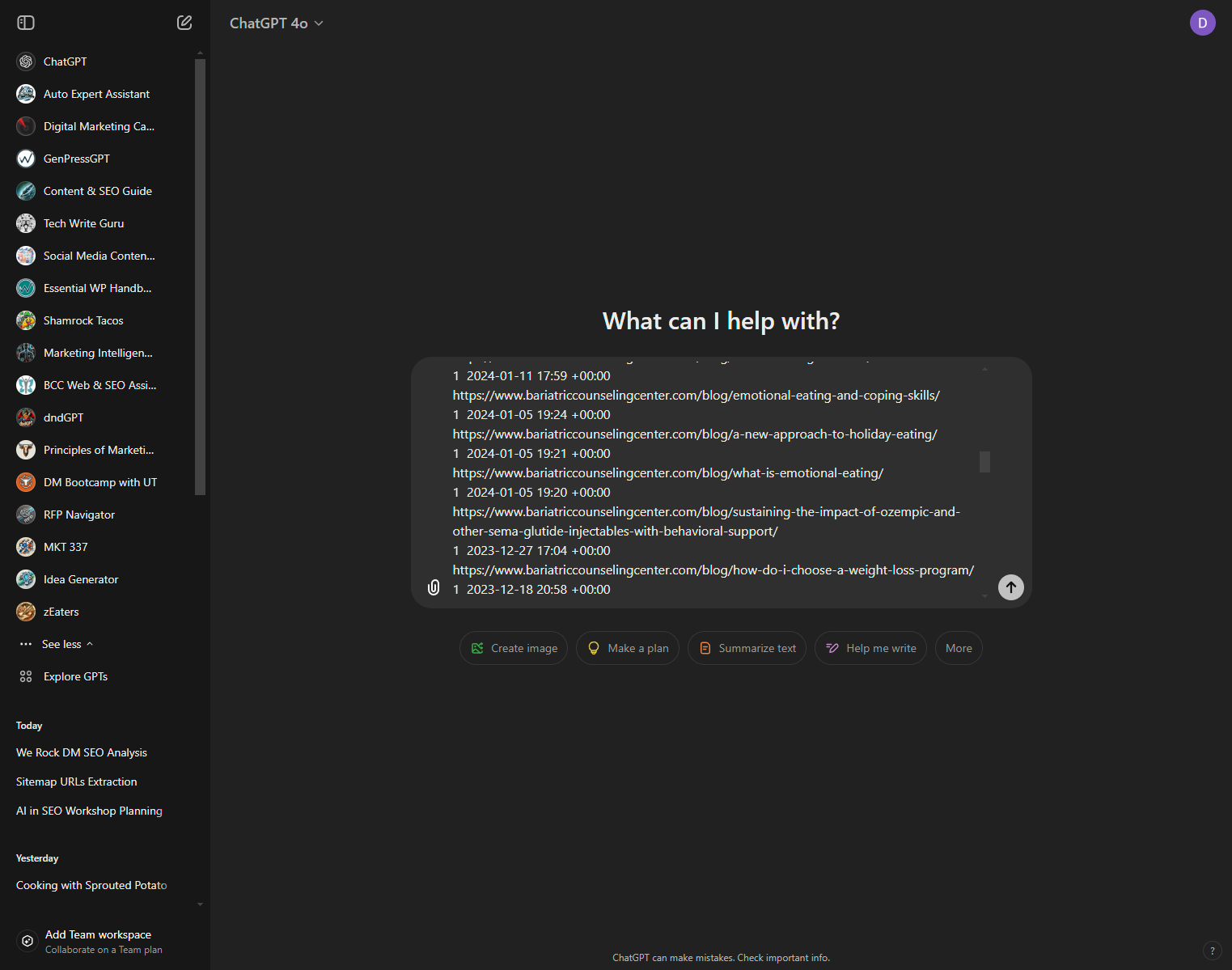Start a new chat with the compose icon
The height and width of the screenshot is (970, 1232).
(x=184, y=23)
